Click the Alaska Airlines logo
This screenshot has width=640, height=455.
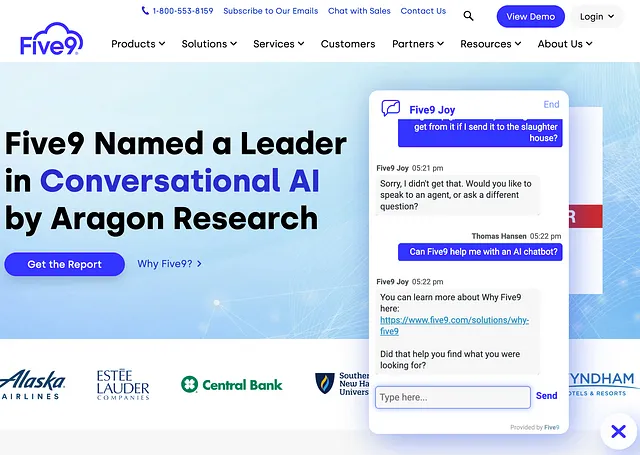(x=32, y=384)
